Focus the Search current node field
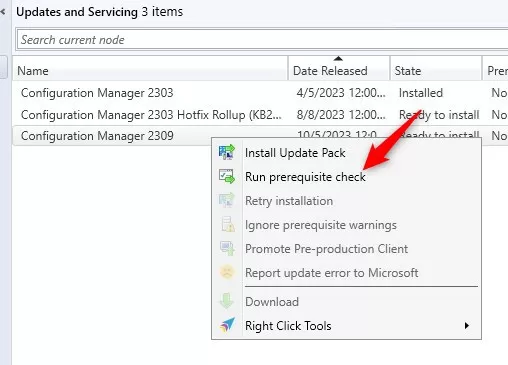Screen dimensions: 508x365 (x=263, y=40)
